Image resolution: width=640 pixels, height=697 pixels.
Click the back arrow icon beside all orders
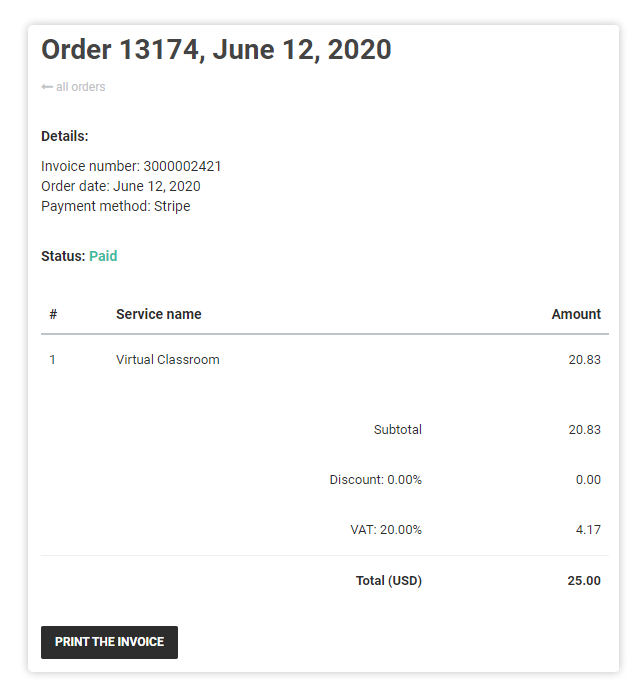(47, 87)
